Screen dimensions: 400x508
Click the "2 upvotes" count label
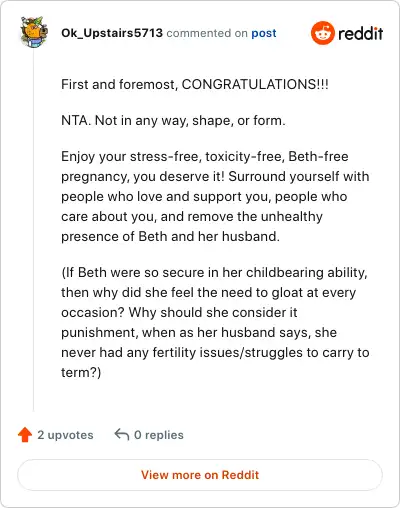(65, 435)
